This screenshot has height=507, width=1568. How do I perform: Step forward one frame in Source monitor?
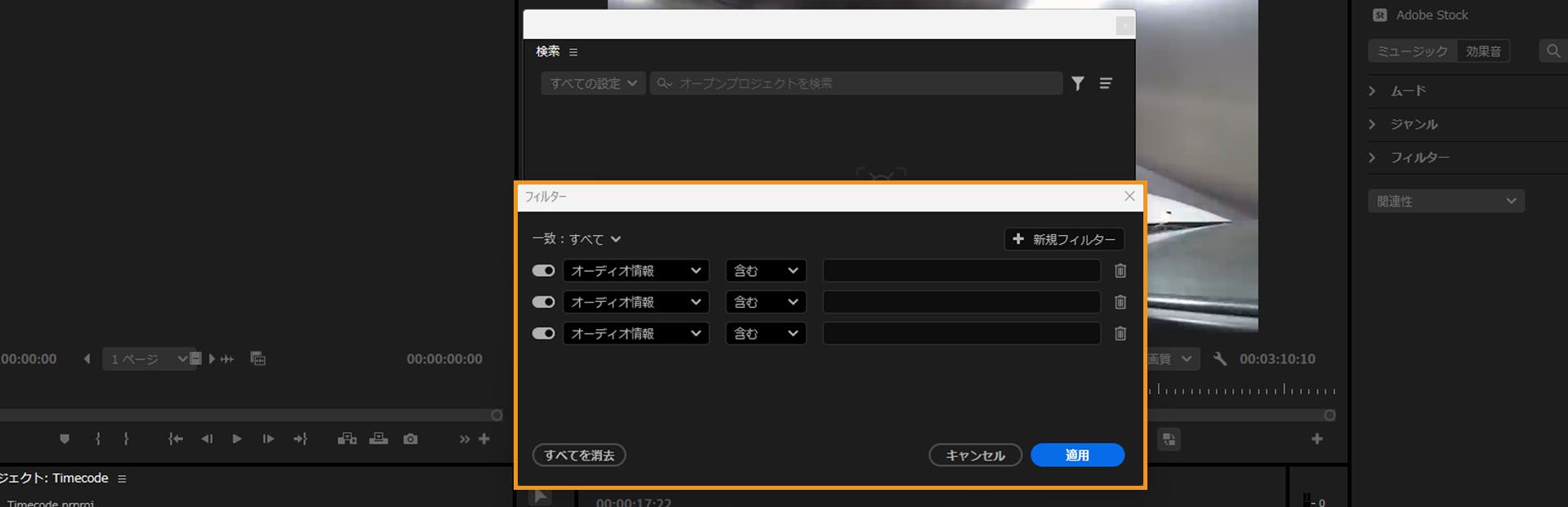[268, 439]
